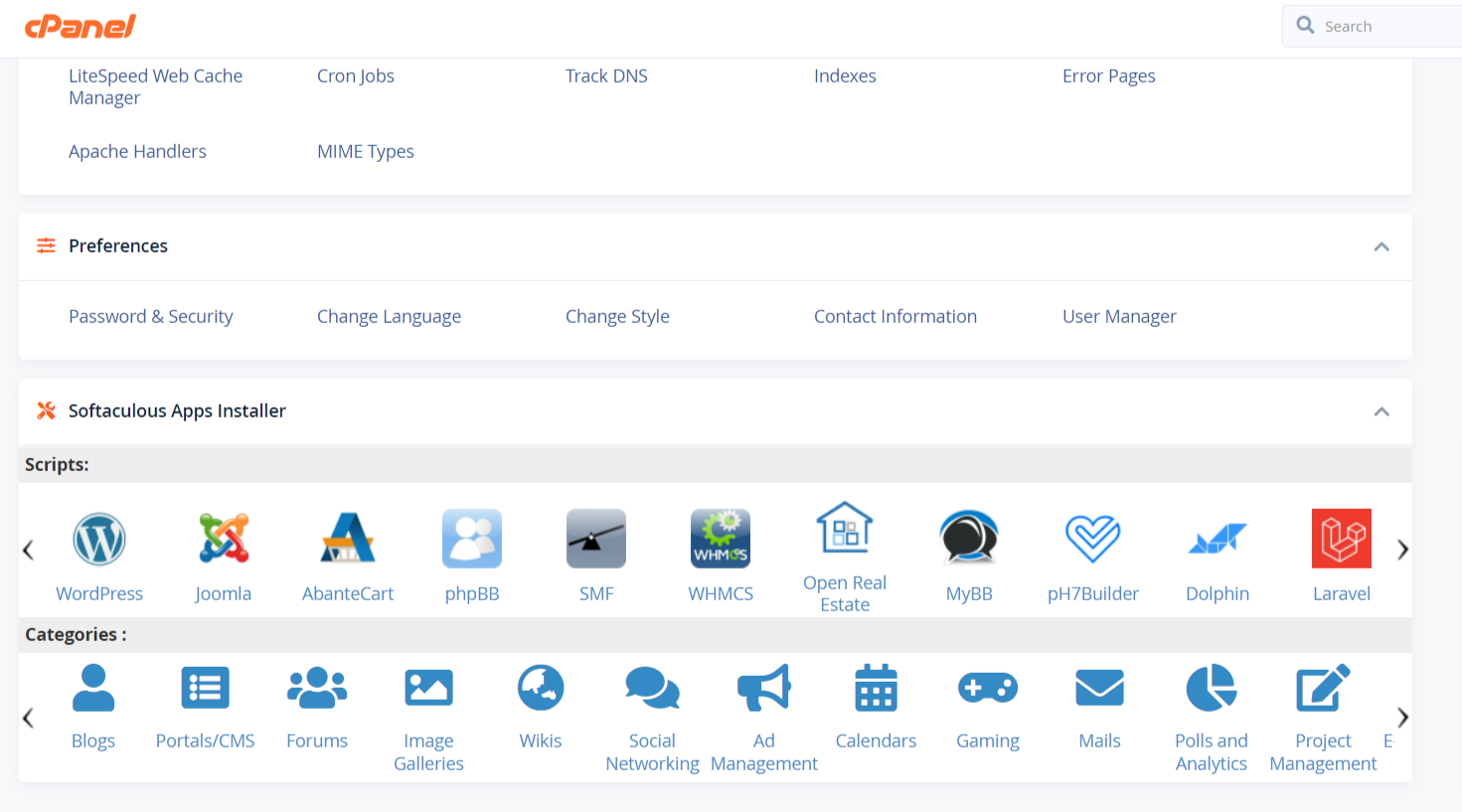1462x812 pixels.
Task: Open the WordPress installer icon
Action: point(99,539)
